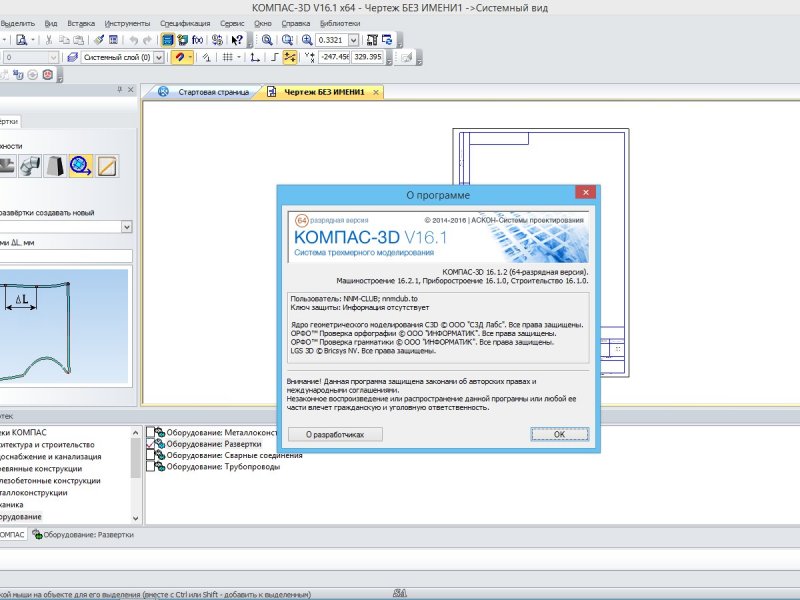The image size is (800, 600).
Task: Open the Окно menu
Action: (263, 23)
